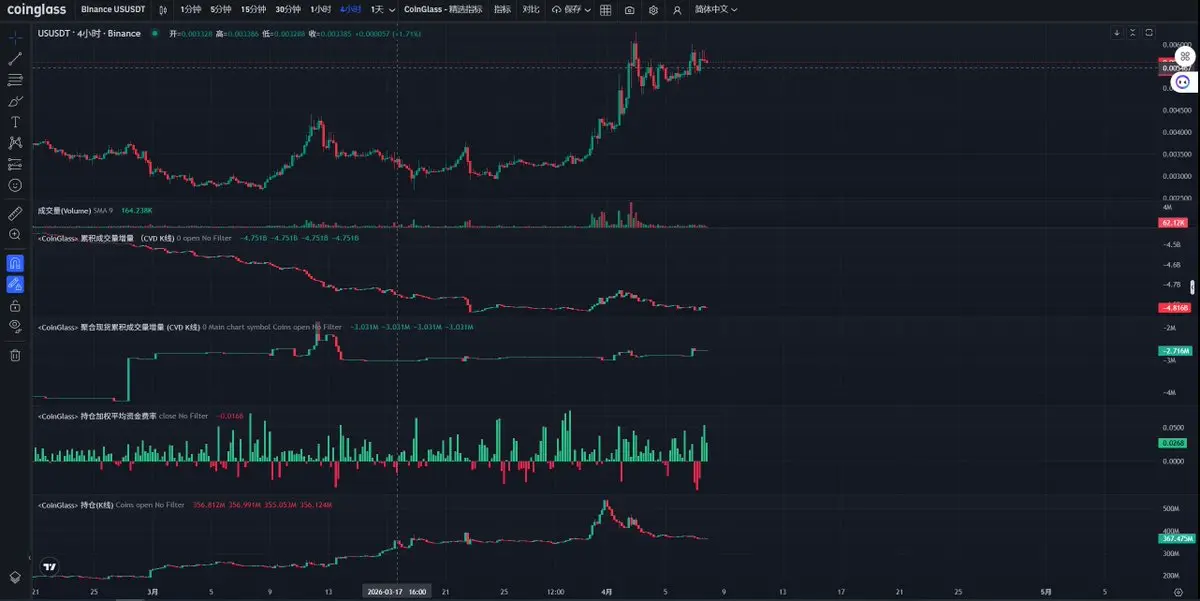Click the USUSDT · 4小时 · Binance title
Viewport: 1200px width, 601px height.
[89, 33]
